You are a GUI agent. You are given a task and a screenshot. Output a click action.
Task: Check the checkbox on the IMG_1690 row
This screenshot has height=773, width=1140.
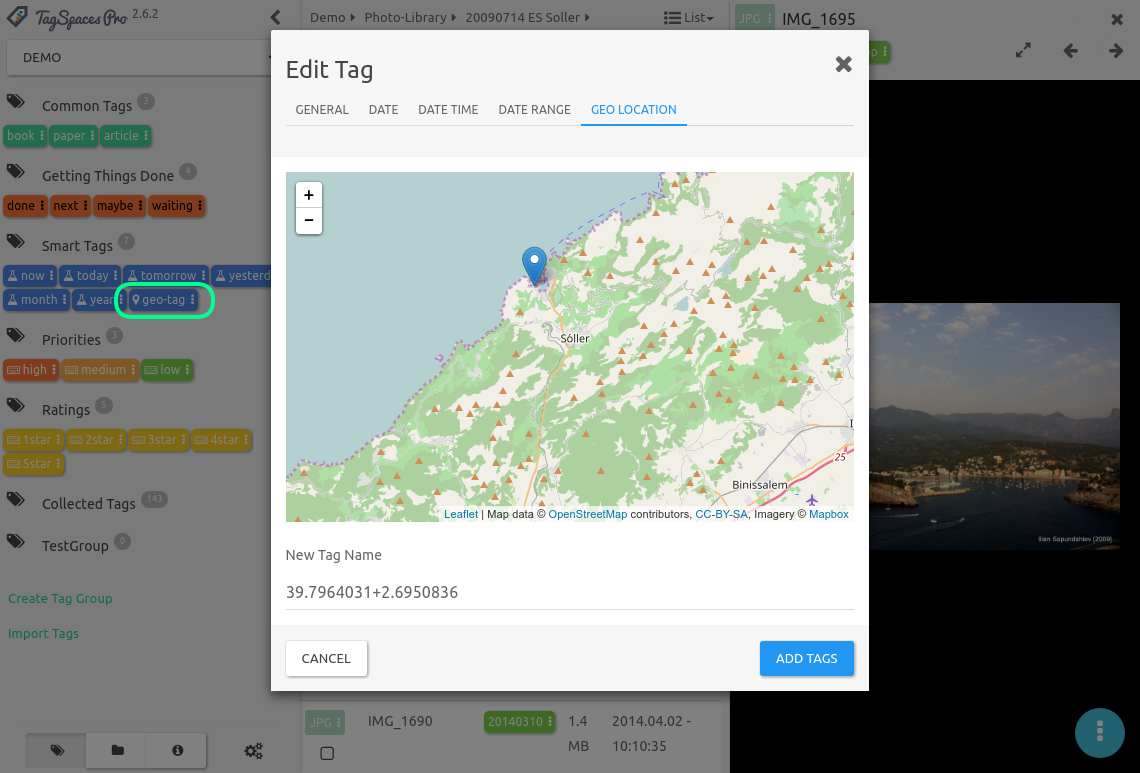tap(328, 754)
